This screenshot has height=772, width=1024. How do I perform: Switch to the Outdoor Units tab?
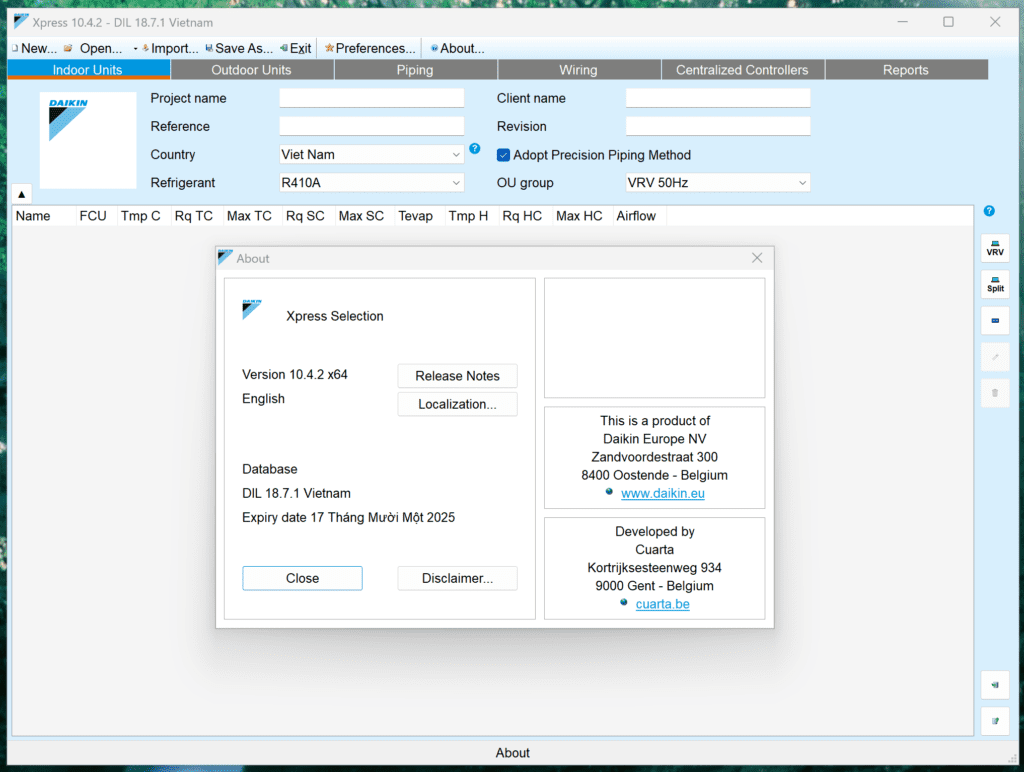[251, 70]
